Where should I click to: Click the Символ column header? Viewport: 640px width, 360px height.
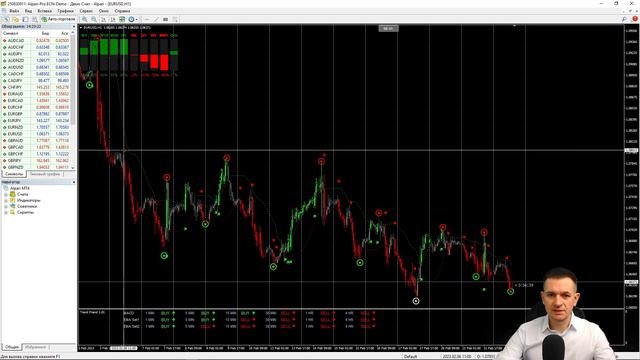(x=11, y=33)
